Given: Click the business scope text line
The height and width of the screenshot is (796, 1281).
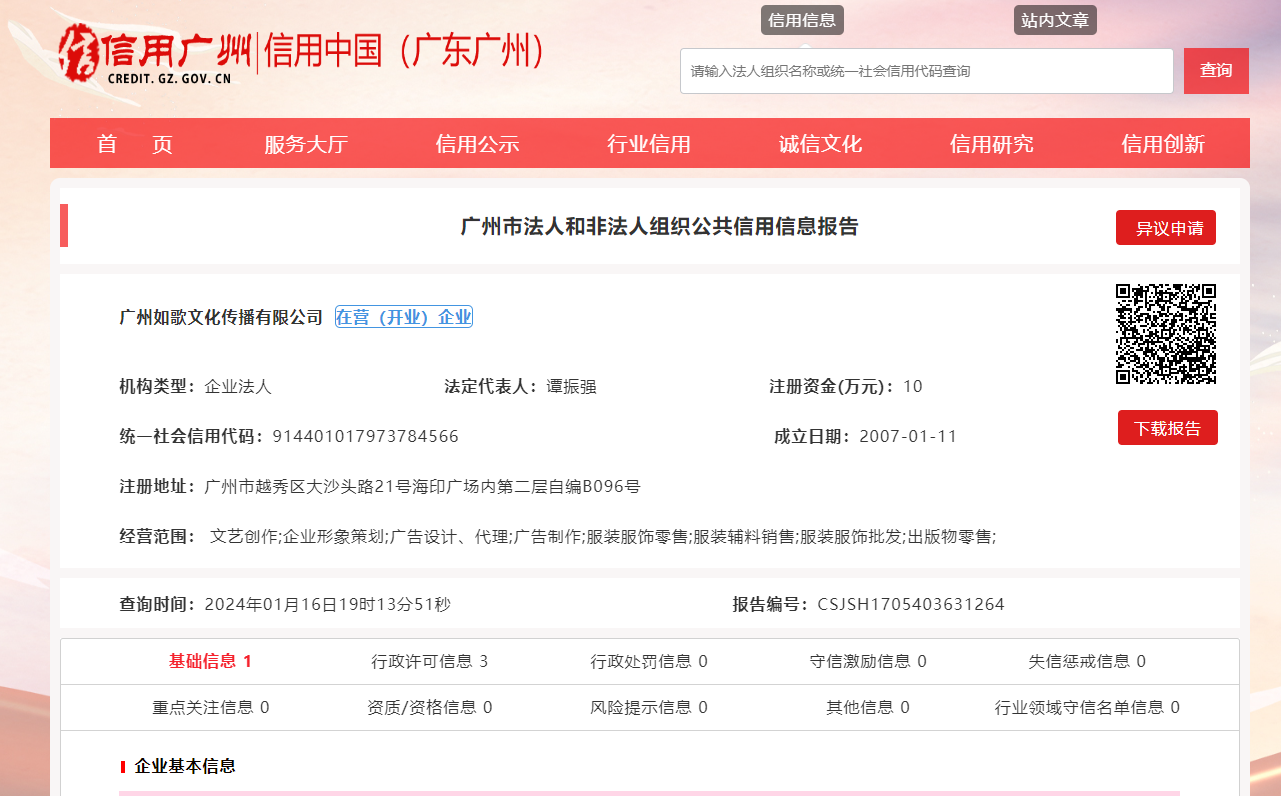Looking at the screenshot, I should point(603,537).
